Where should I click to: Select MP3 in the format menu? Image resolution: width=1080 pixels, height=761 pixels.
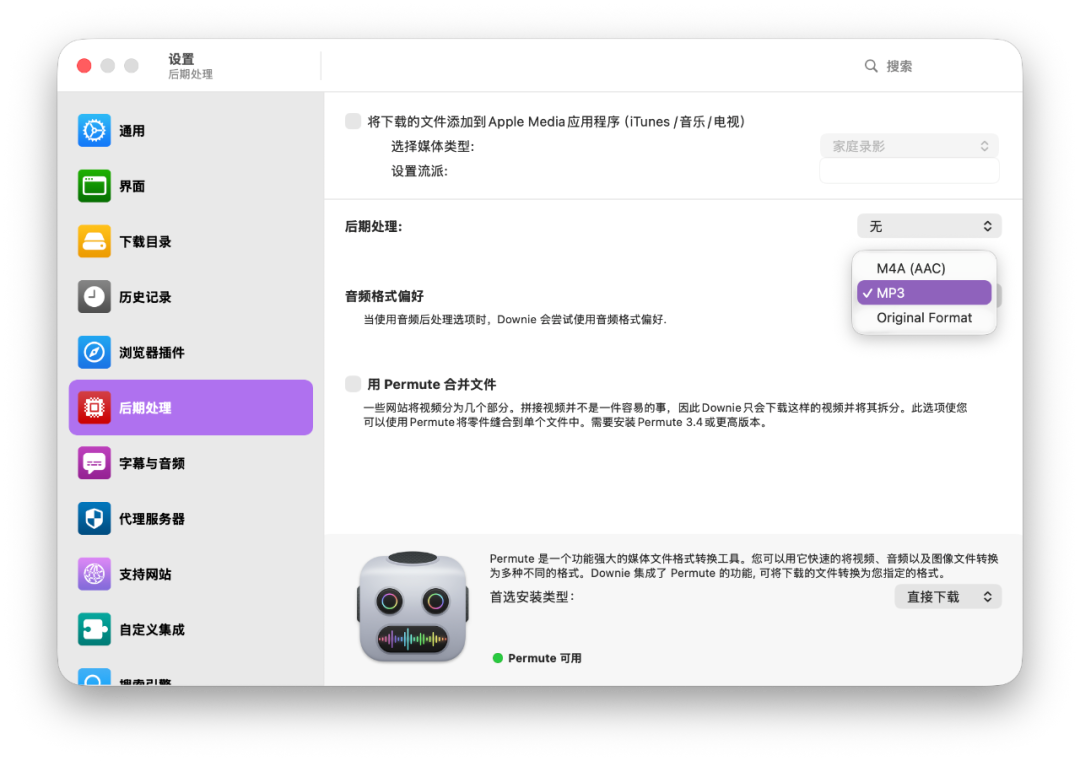(x=922, y=292)
